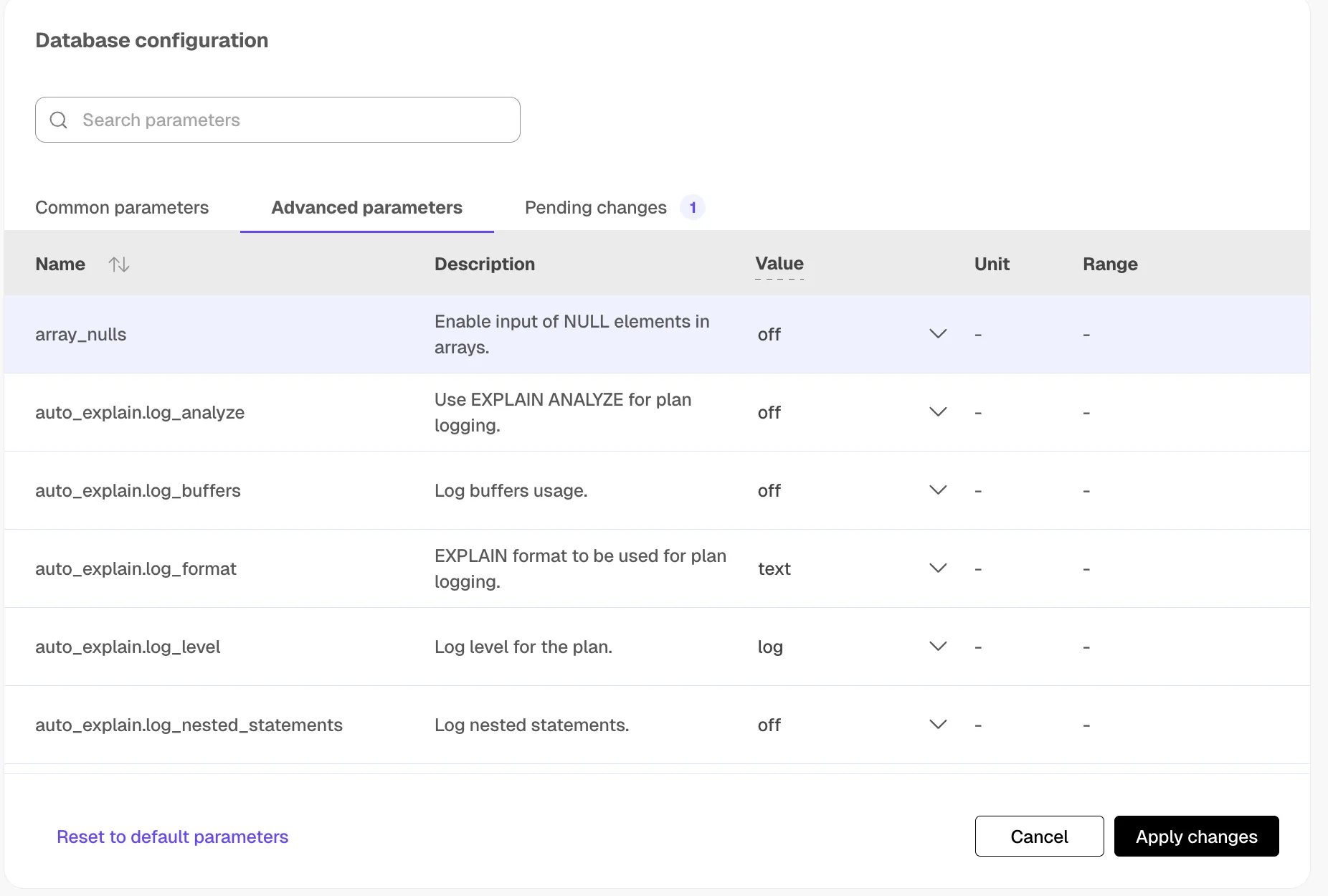Click the Name column header
This screenshot has width=1328, height=896.
tap(60, 264)
